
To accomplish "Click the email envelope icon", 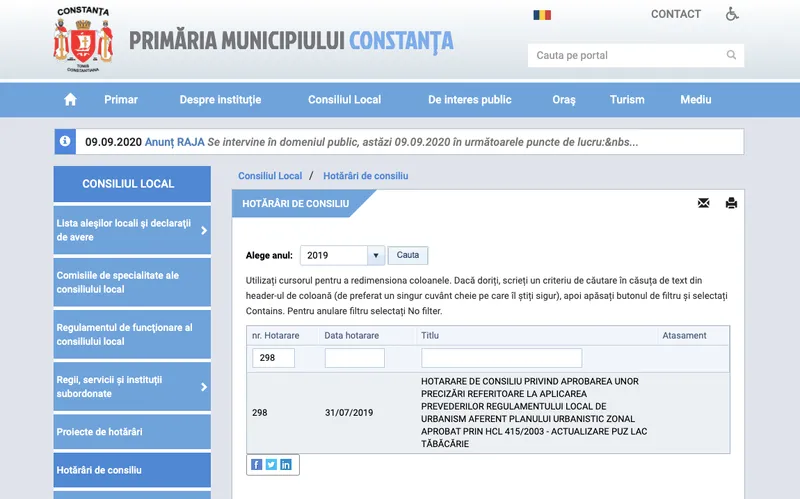I will [x=703, y=203].
